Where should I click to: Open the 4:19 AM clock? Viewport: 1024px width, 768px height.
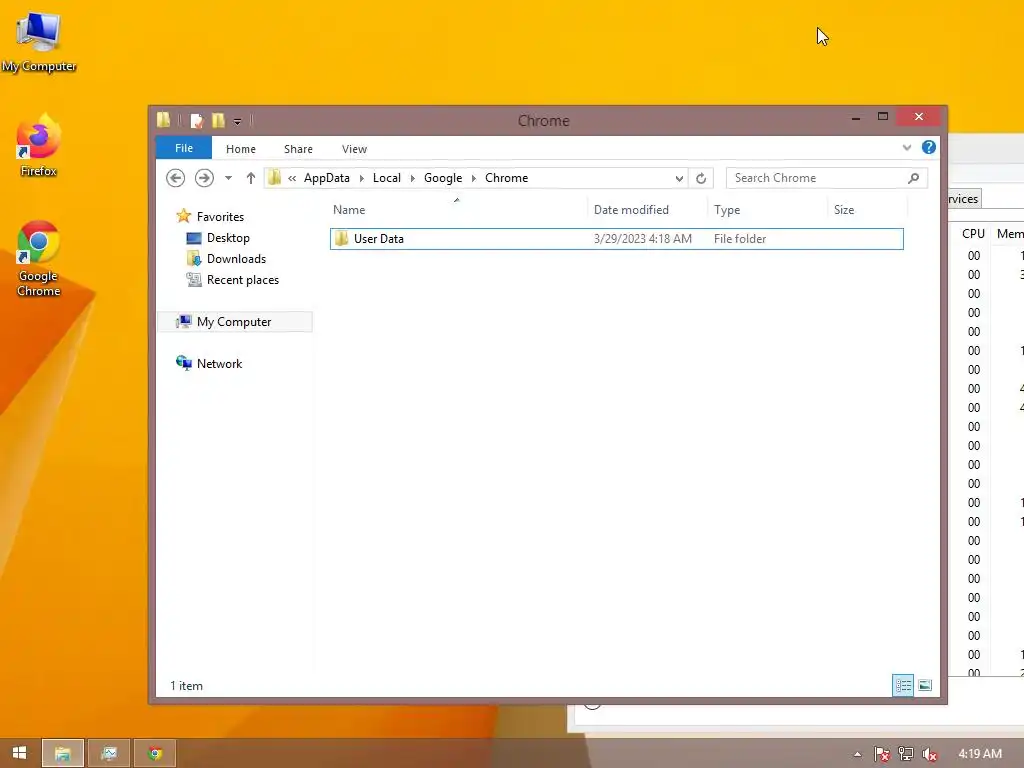pos(980,754)
